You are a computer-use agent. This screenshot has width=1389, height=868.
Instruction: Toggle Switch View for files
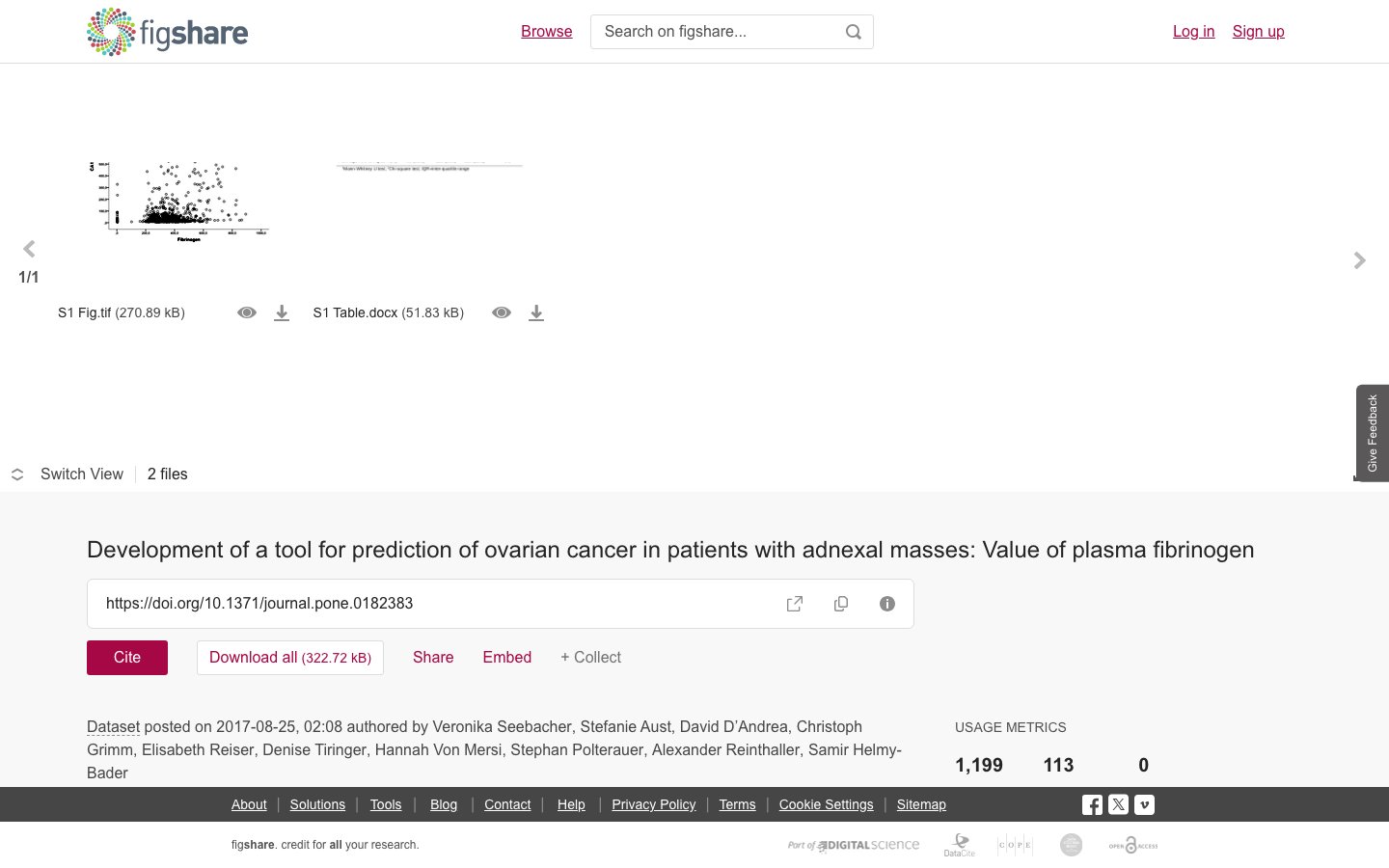pos(68,475)
